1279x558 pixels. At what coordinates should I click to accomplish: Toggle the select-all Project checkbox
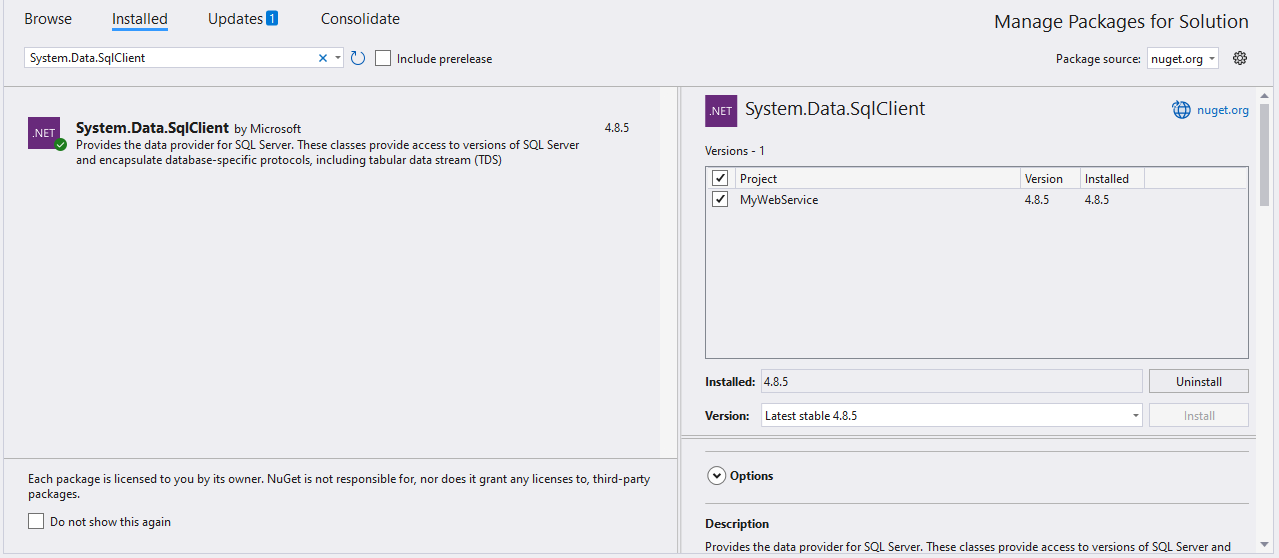pos(720,178)
